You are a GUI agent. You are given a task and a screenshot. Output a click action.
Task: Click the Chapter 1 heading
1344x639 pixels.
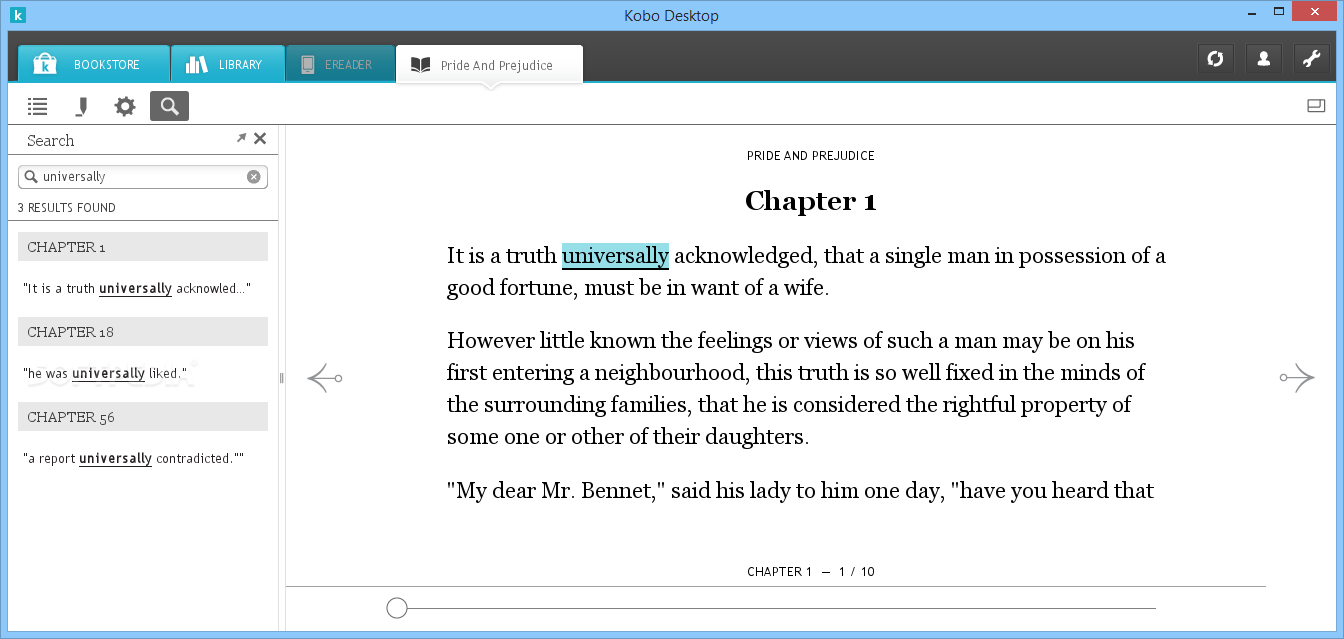tap(810, 202)
